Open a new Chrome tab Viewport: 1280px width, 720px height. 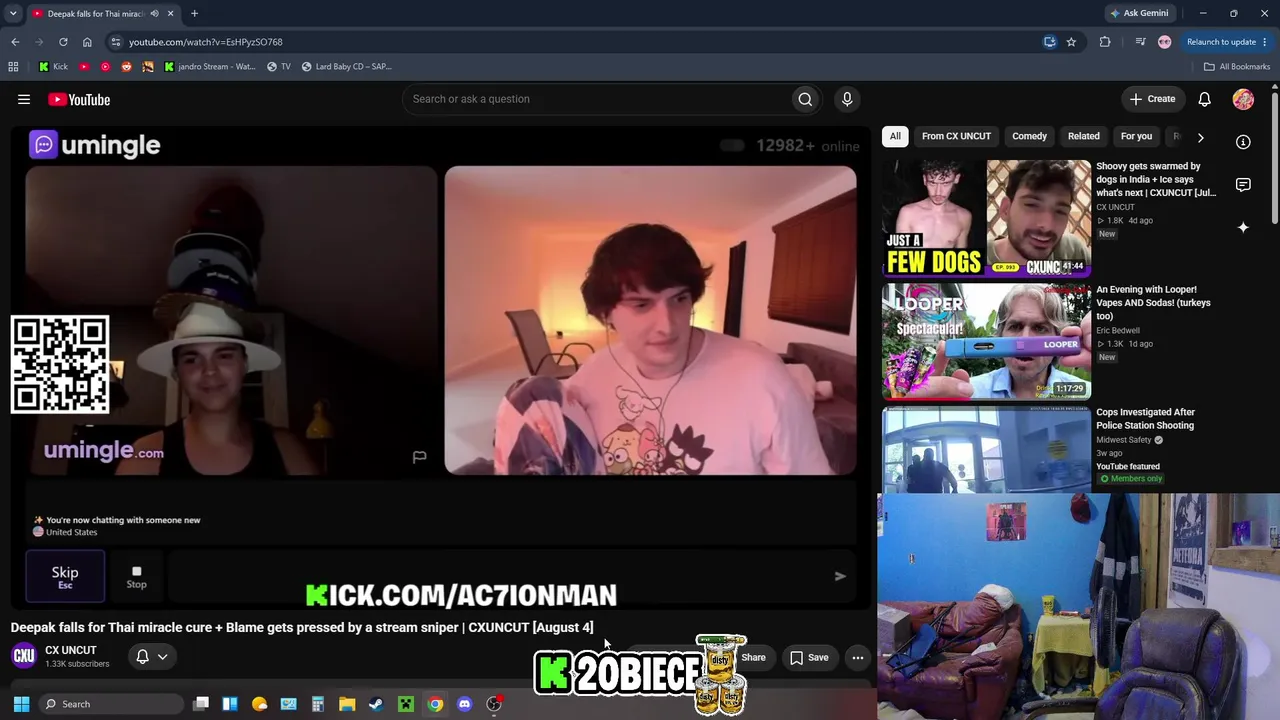194,14
